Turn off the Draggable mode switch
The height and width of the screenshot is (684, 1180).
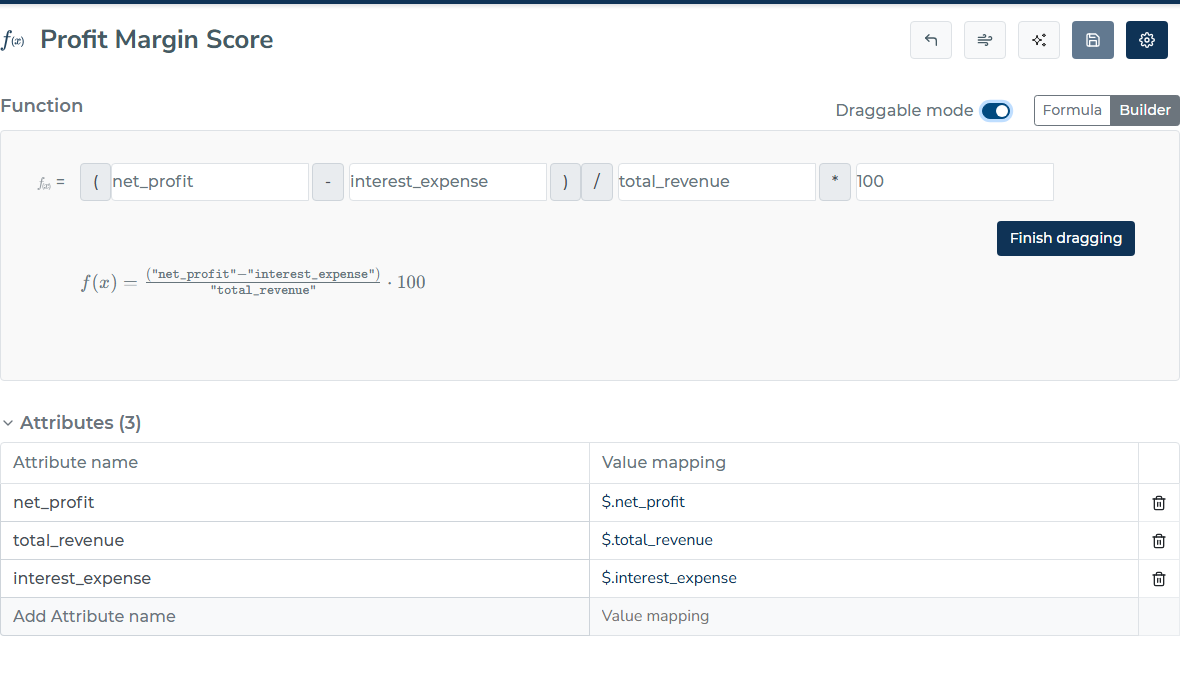coord(996,111)
